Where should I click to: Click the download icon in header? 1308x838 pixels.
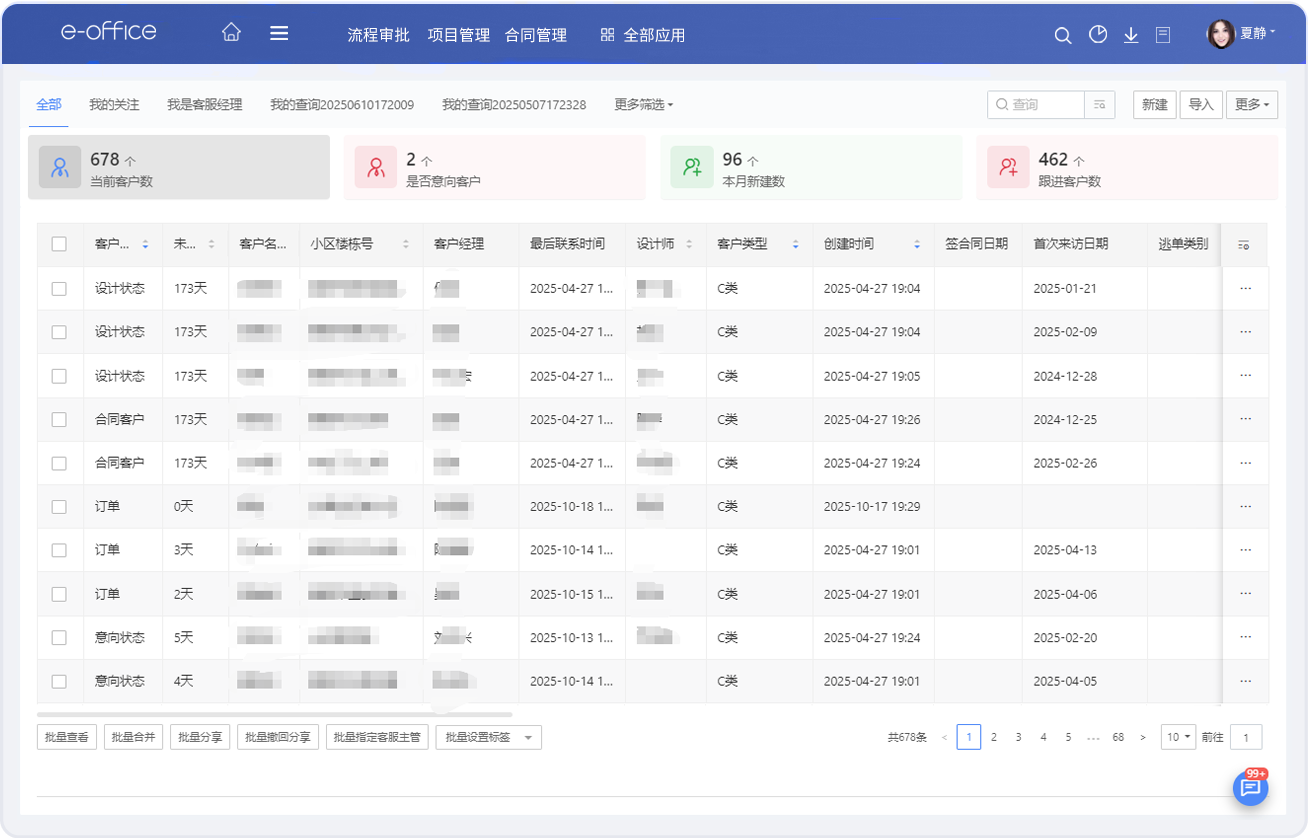(x=1131, y=35)
